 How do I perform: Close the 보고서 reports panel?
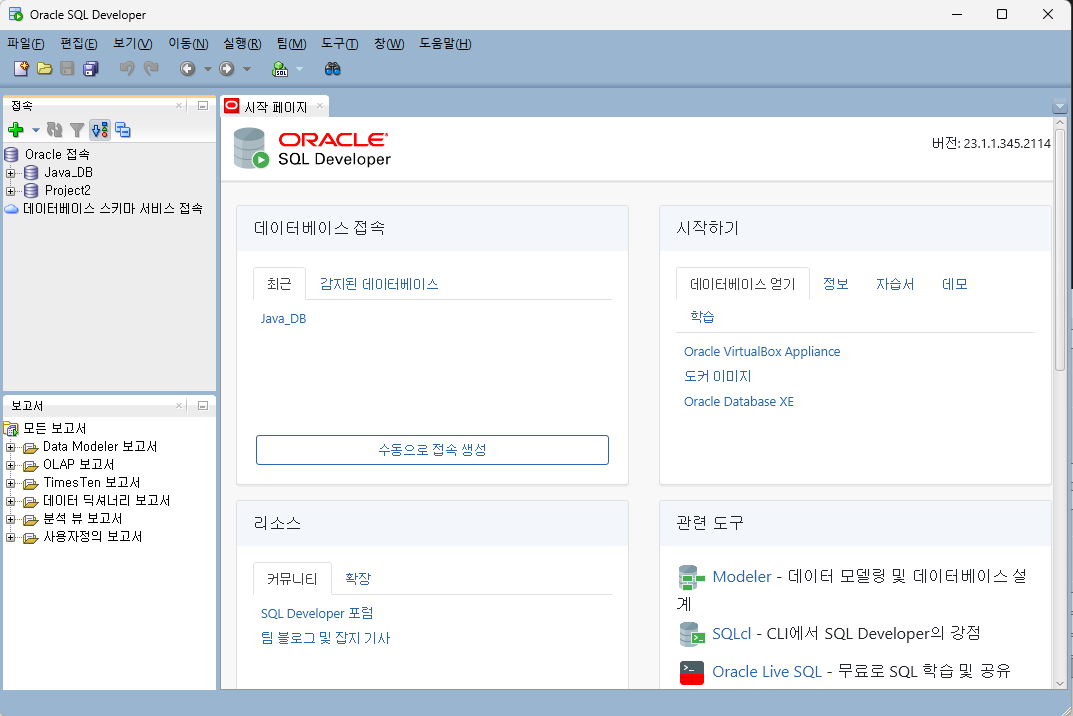pos(179,405)
